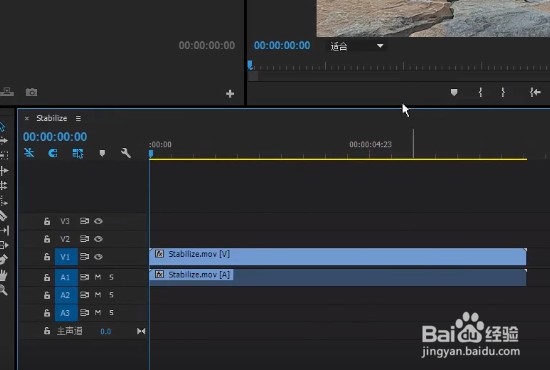Toggle A3 track targeting

click(x=66, y=312)
